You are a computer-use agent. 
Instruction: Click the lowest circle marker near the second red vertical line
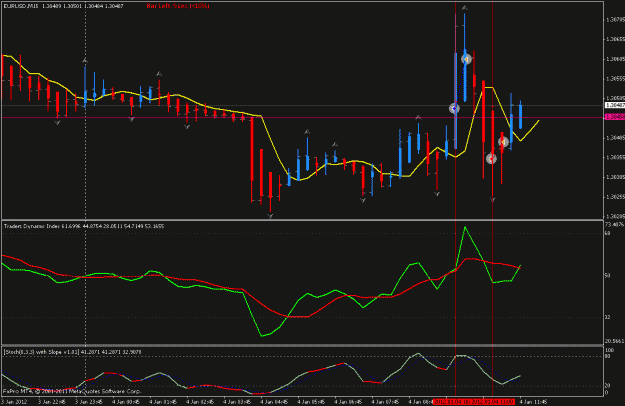tap(491, 159)
